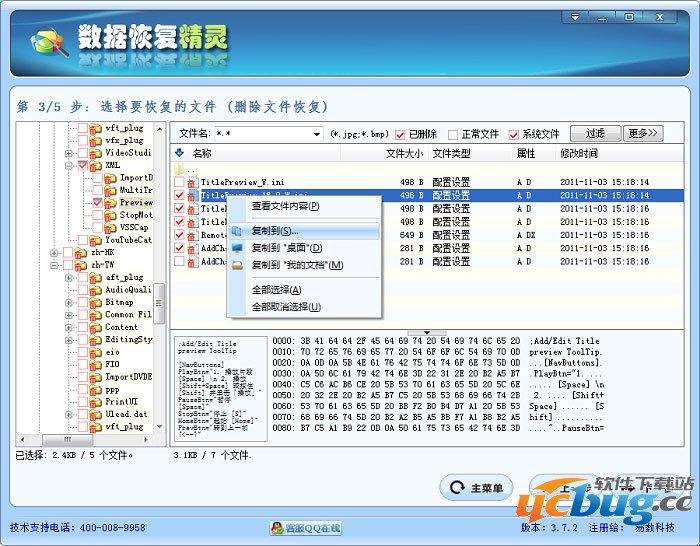Toggle the 系统文件 checkbox
Image resolution: width=700 pixels, height=546 pixels.
513,134
